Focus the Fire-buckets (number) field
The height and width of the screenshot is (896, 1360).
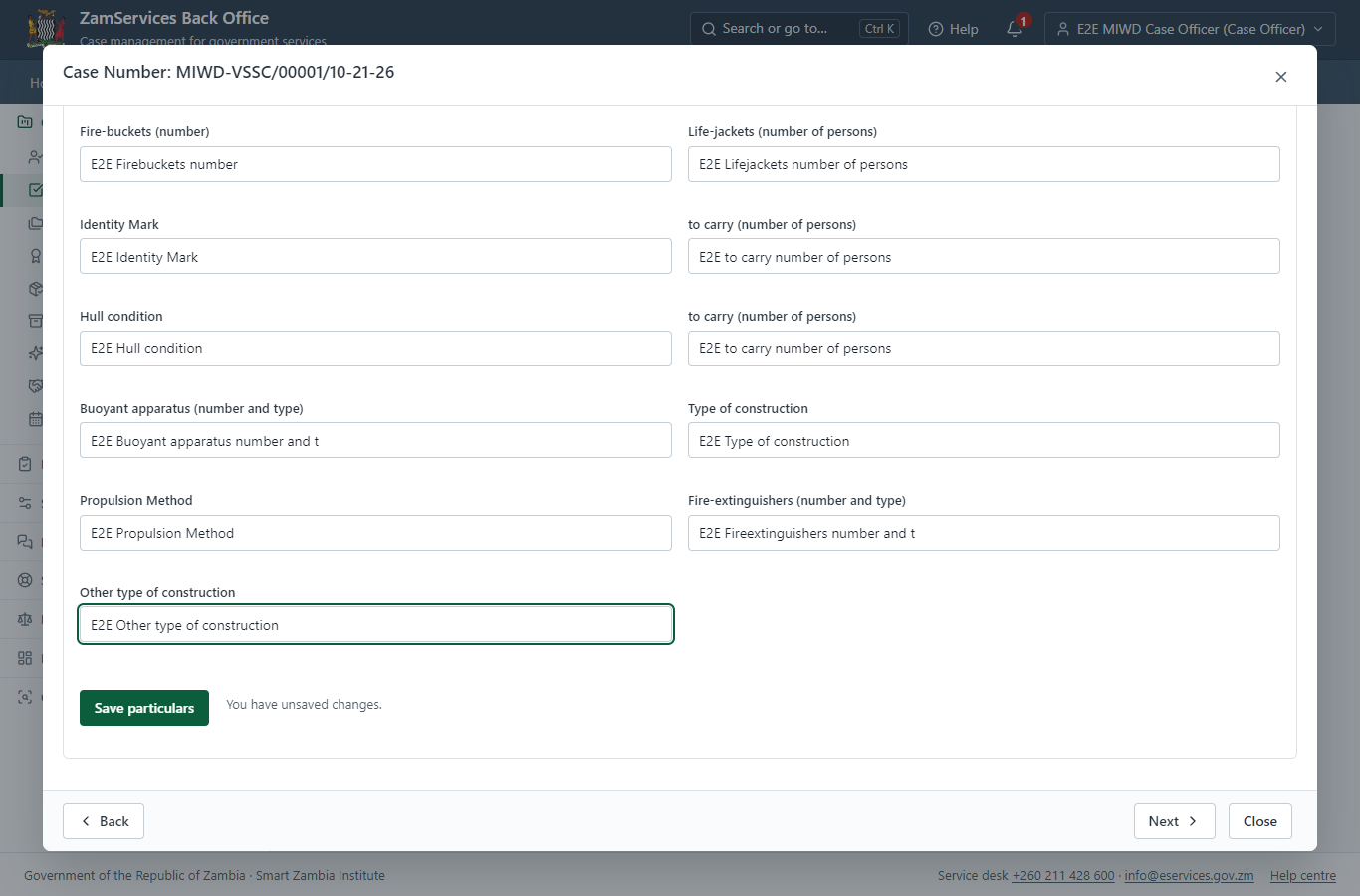tap(375, 164)
